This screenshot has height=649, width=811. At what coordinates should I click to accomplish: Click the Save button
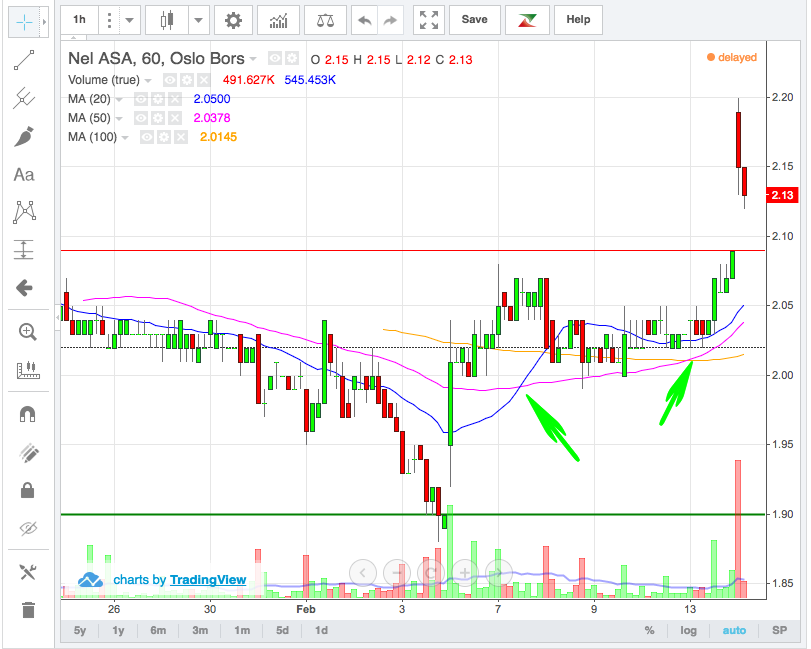474,20
